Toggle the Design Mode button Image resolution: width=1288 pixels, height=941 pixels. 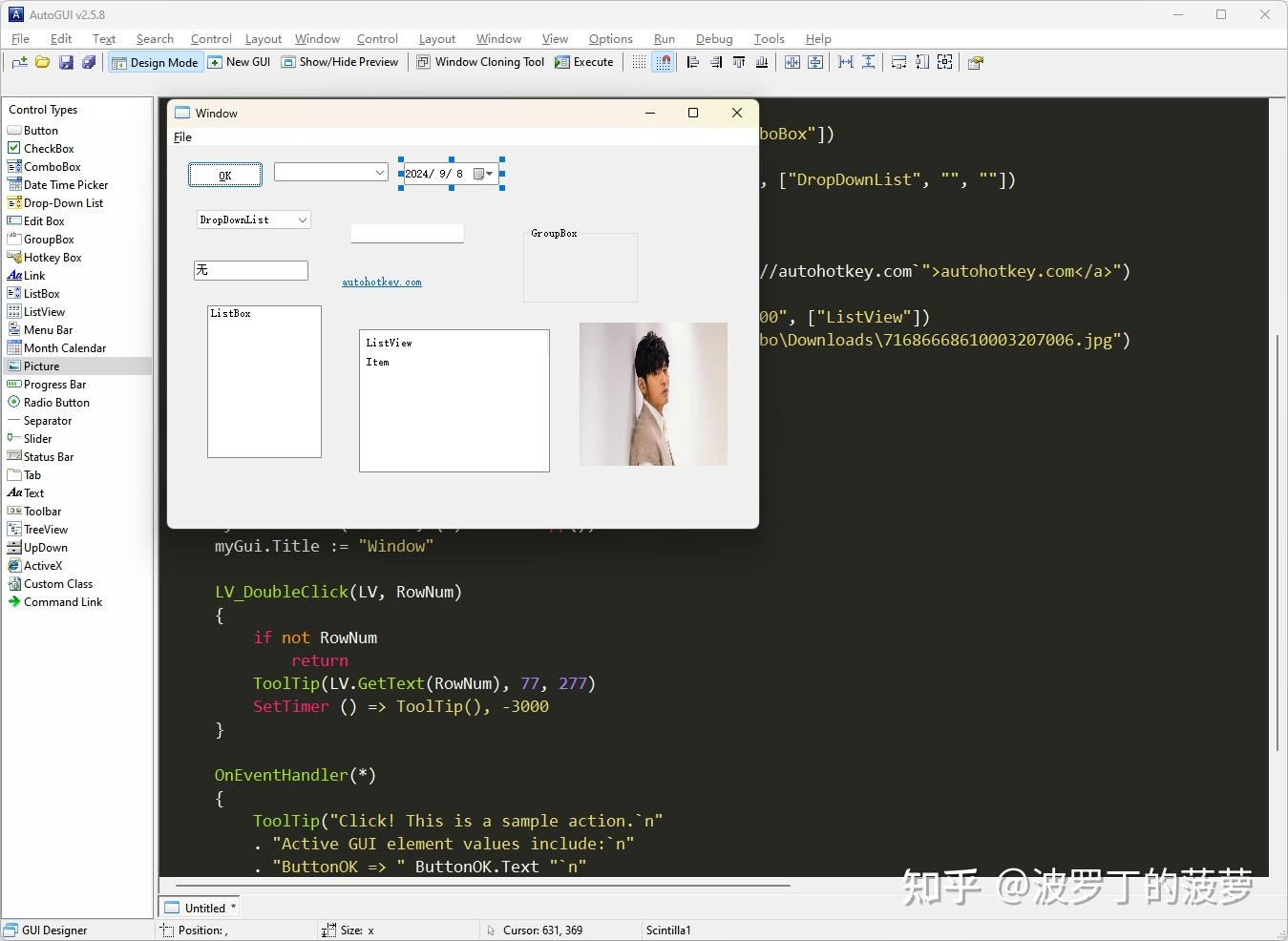(155, 62)
